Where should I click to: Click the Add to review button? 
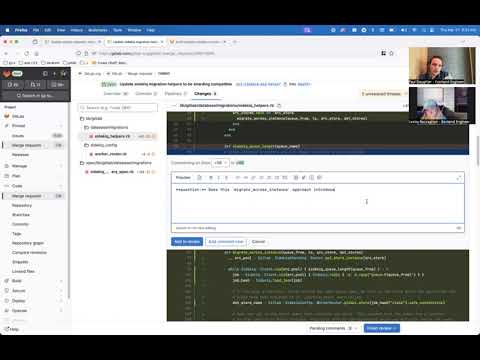(187, 242)
